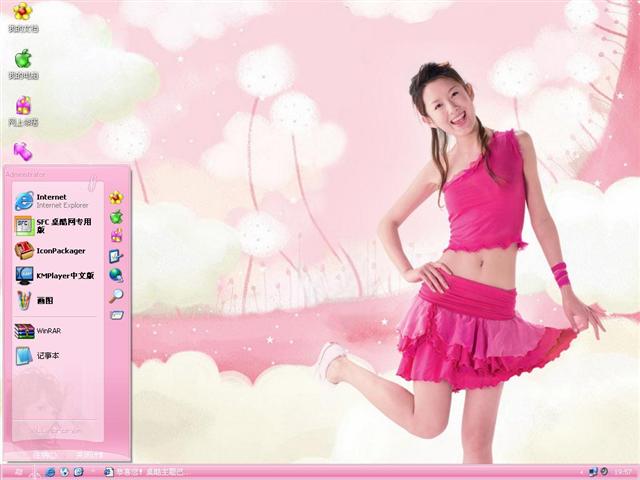The width and height of the screenshot is (640, 480).
Task: Expand All Programs in Start menu
Action: tap(56, 430)
